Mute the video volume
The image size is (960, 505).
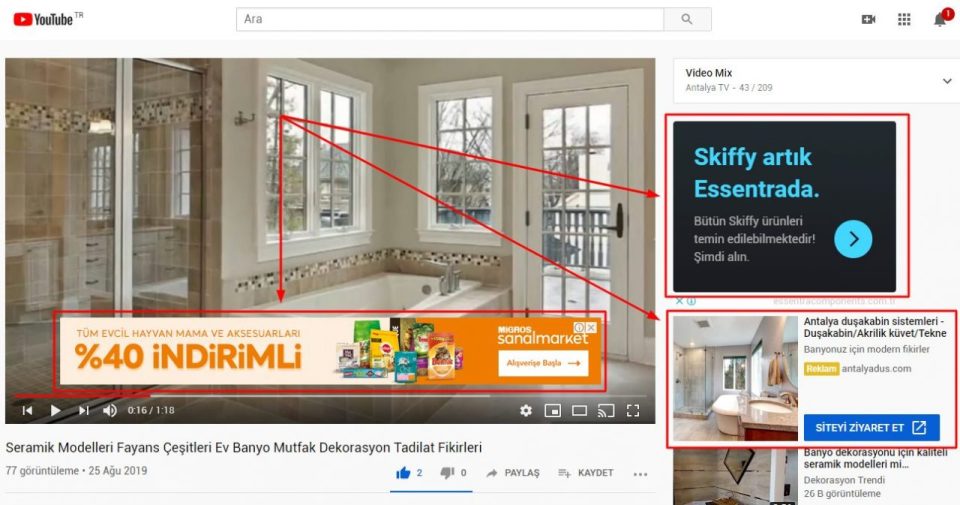pos(110,410)
